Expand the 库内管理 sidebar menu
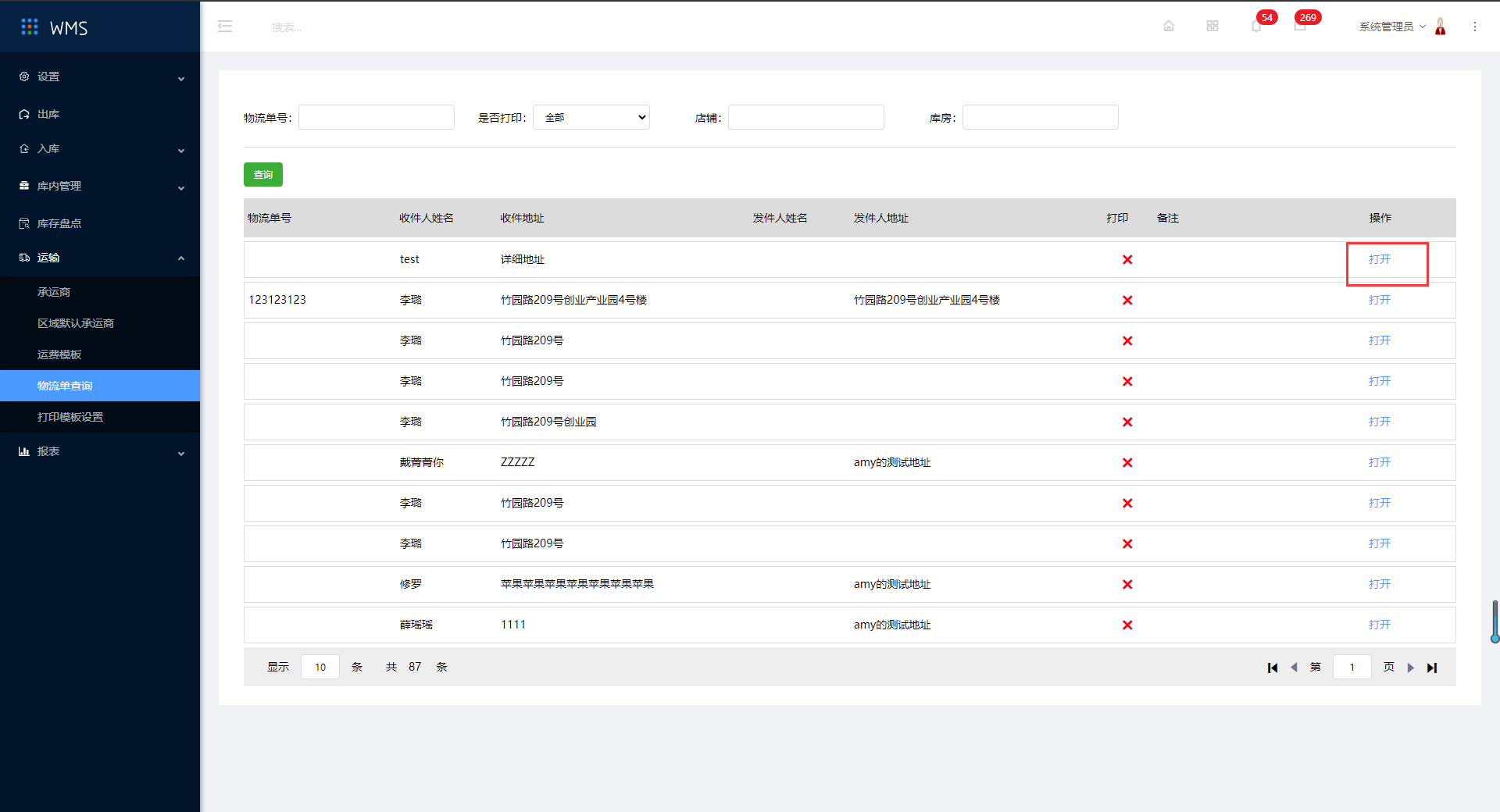 100,186
